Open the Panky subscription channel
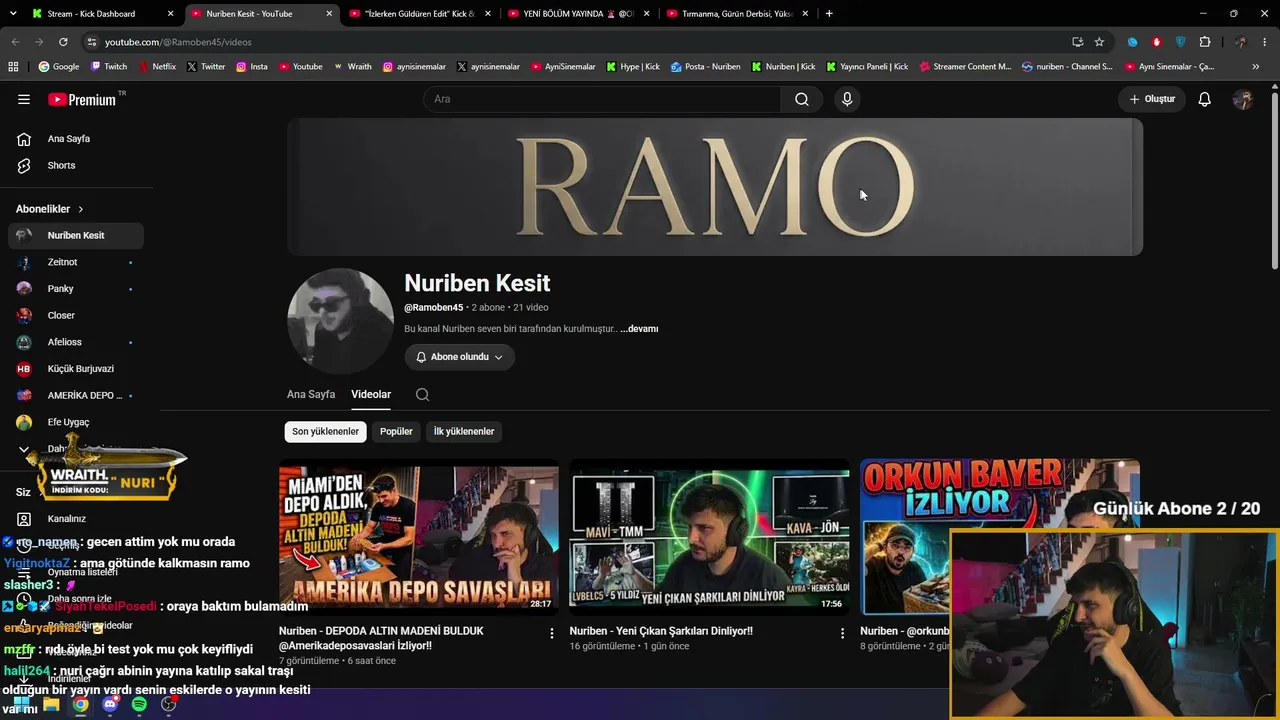The image size is (1280, 720). click(76, 289)
